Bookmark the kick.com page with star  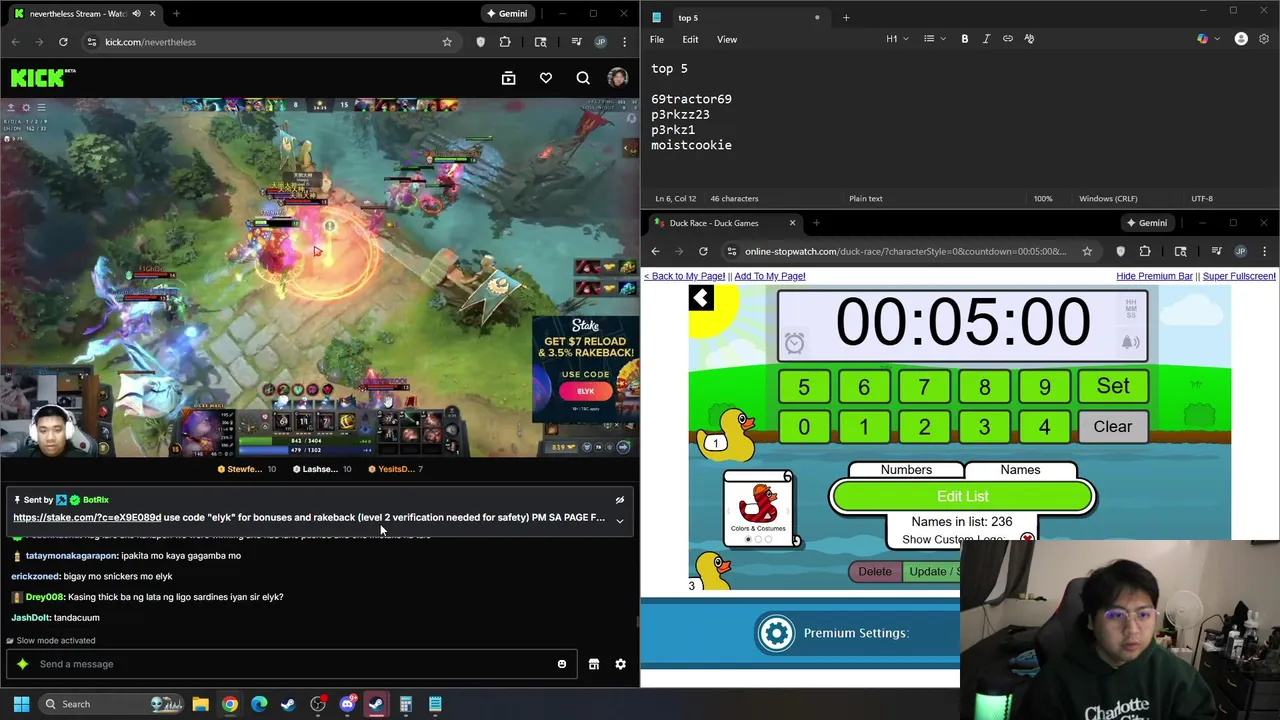click(447, 42)
